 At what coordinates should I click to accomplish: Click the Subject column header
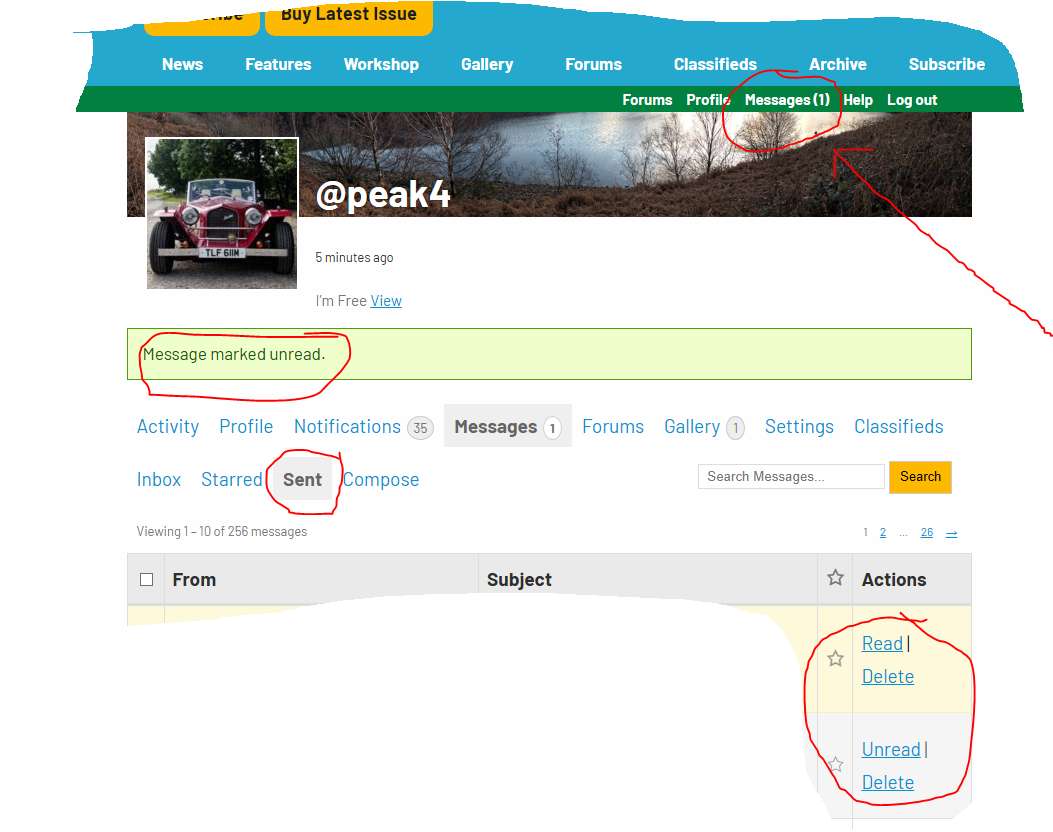pos(519,580)
